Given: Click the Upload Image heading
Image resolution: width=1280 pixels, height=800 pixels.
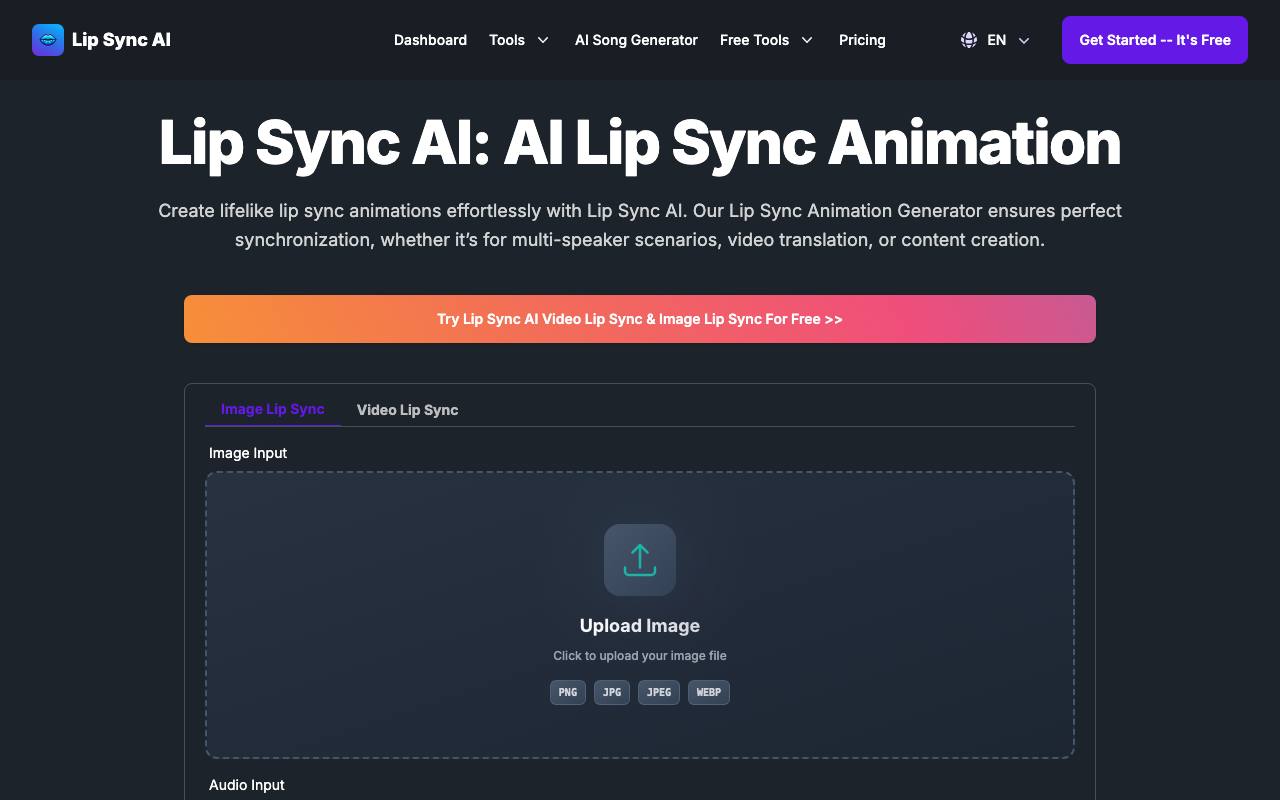Looking at the screenshot, I should pyautogui.click(x=640, y=626).
